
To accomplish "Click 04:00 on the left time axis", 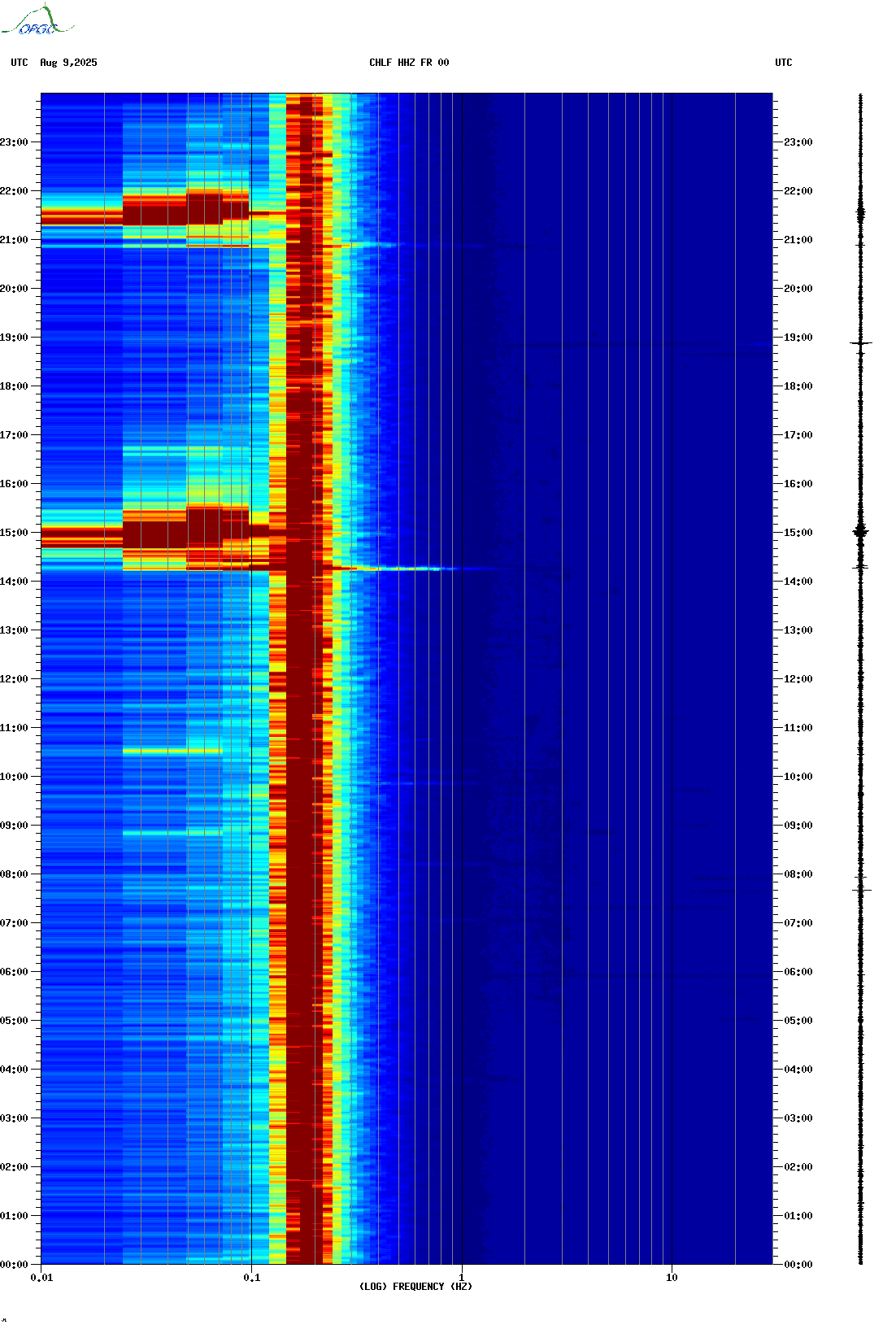I will pyautogui.click(x=14, y=1070).
